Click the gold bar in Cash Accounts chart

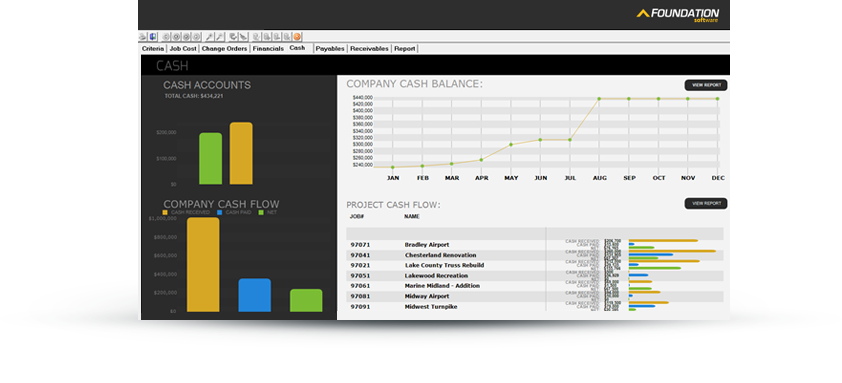241,153
